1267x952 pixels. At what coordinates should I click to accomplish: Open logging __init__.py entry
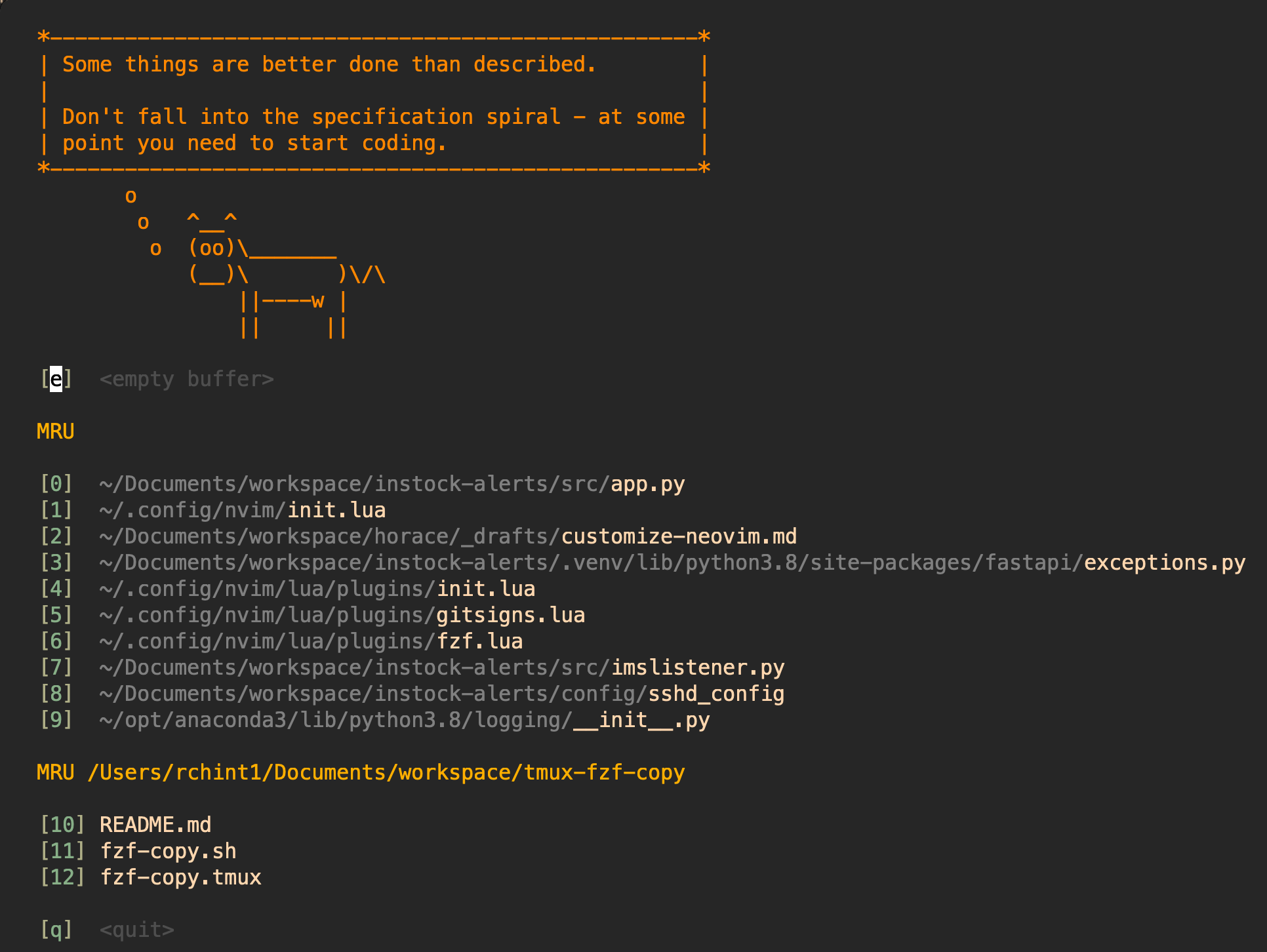pyautogui.click(x=374, y=720)
